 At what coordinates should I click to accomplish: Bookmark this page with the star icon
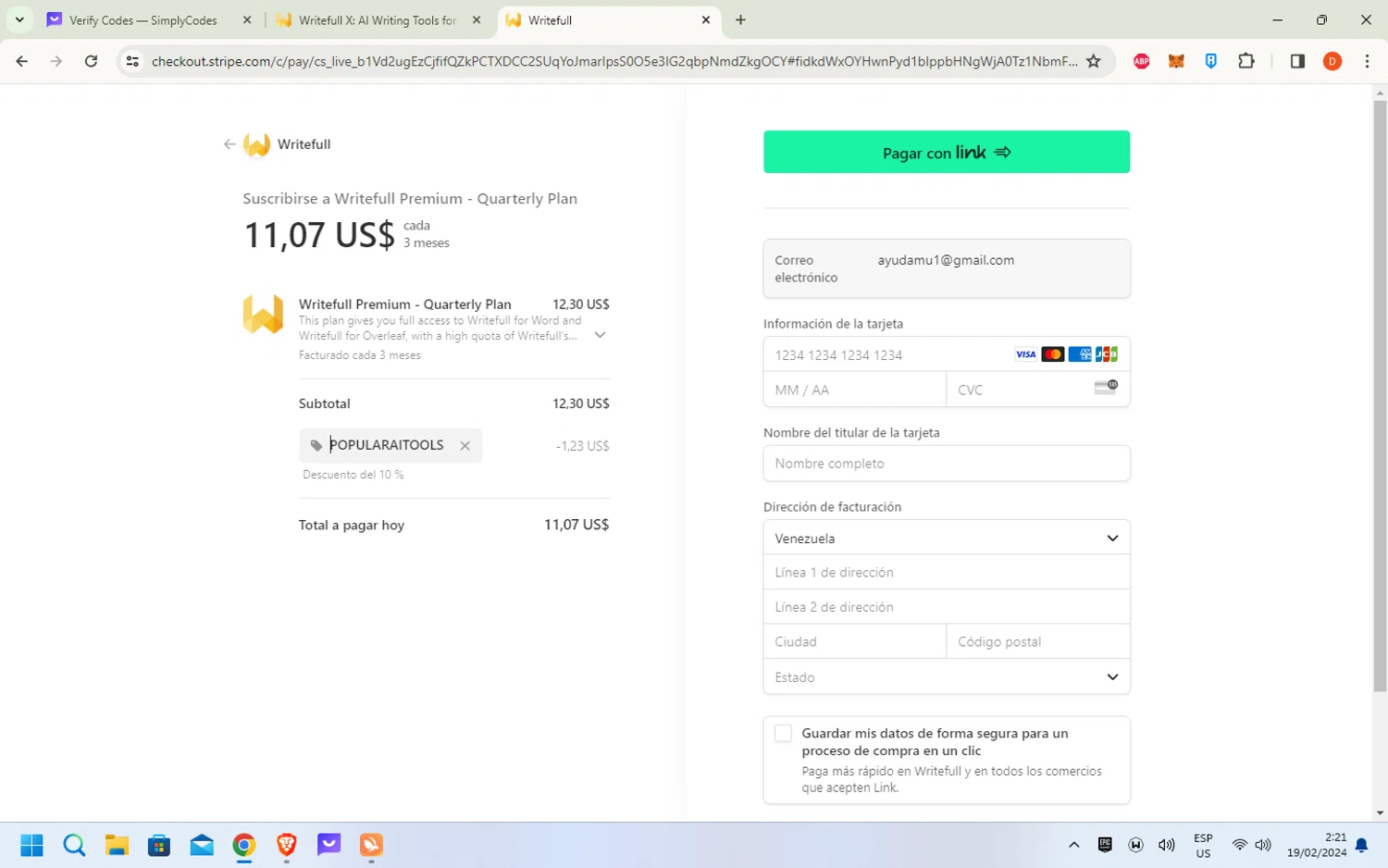point(1094,61)
